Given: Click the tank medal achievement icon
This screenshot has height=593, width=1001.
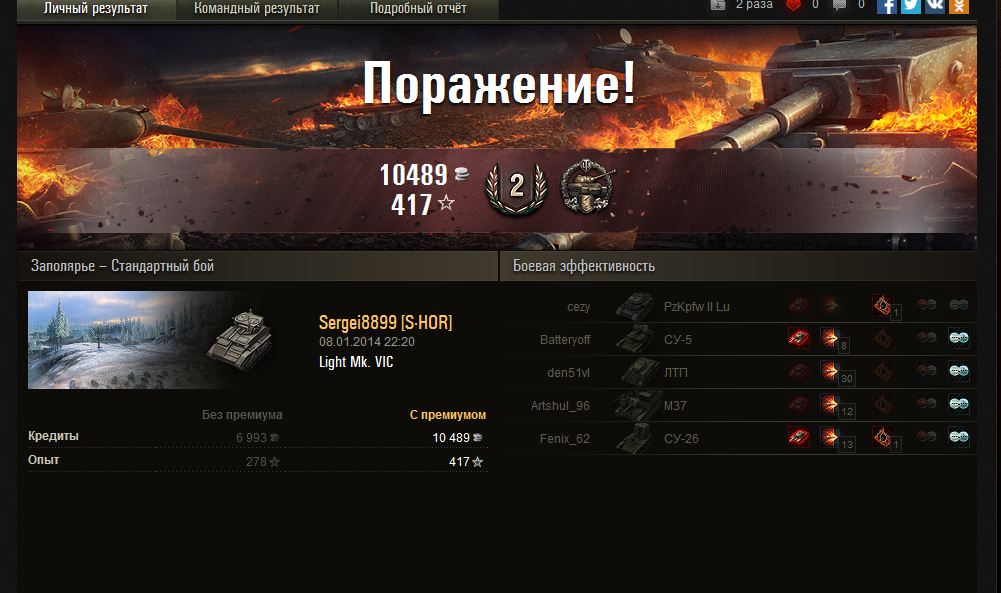Looking at the screenshot, I should point(588,186).
